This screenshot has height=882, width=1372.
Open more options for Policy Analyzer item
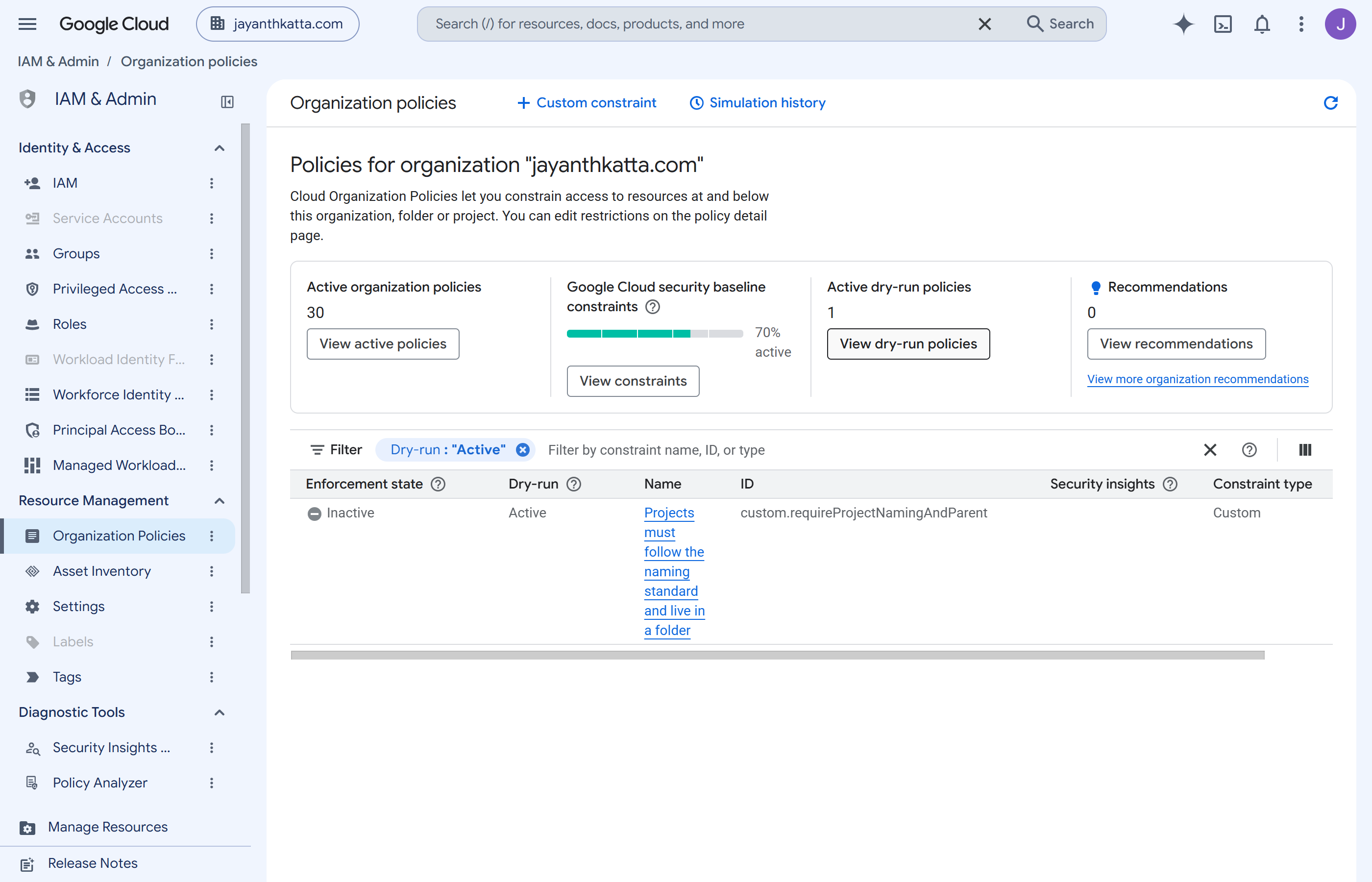point(212,783)
